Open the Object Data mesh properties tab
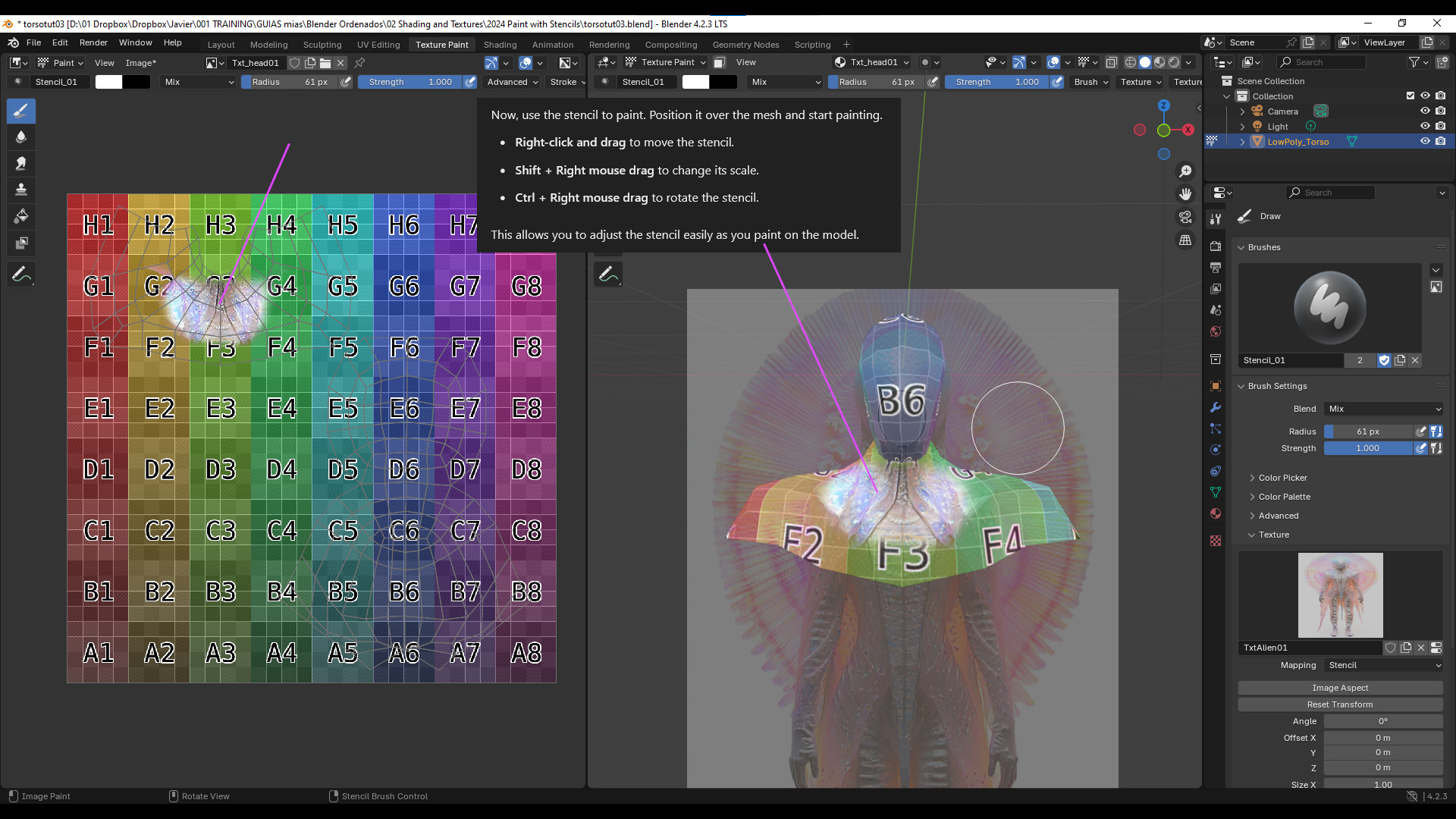The image size is (1456, 819). 1216,492
